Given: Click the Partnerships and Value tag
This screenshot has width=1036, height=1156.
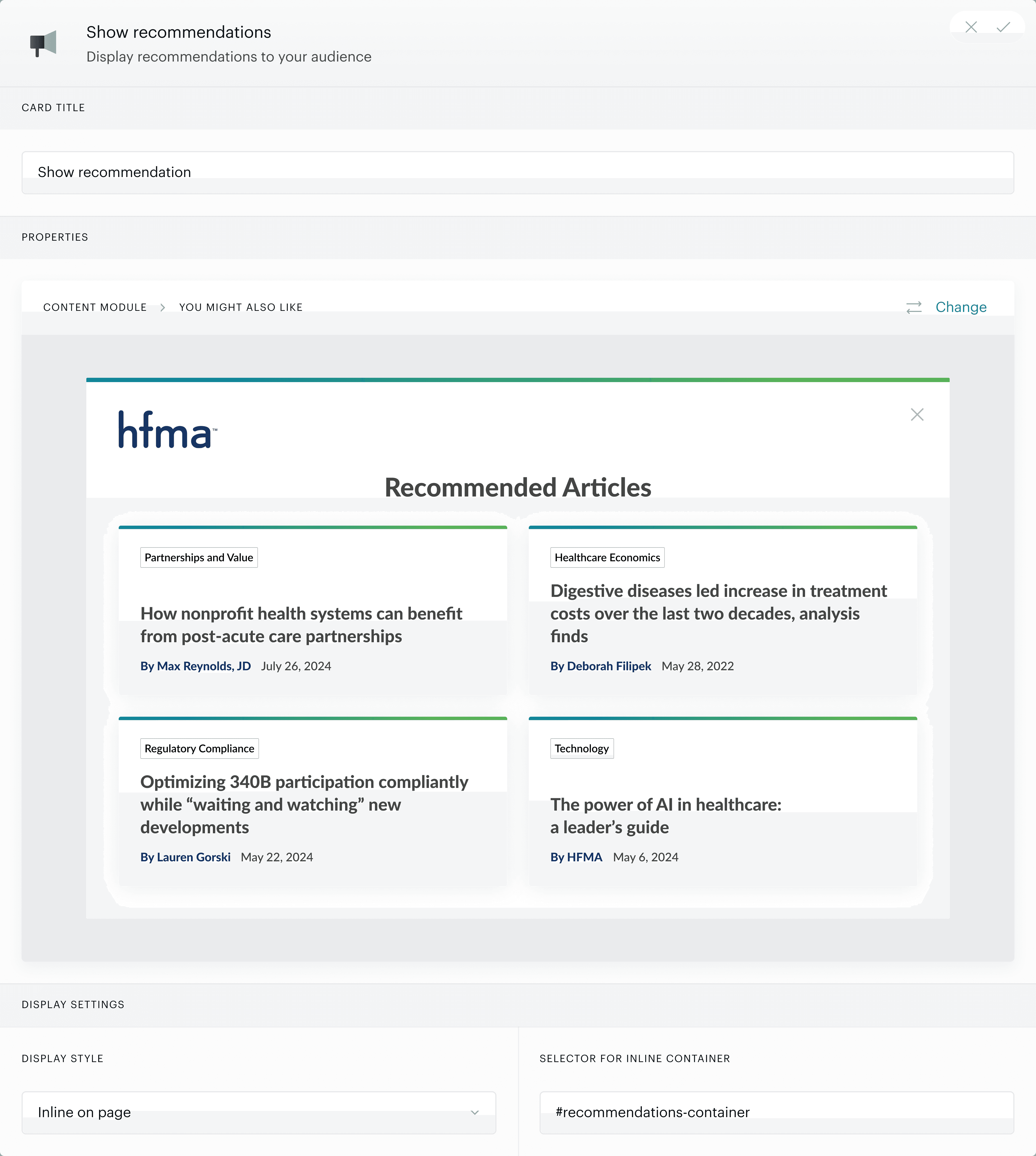Looking at the screenshot, I should pos(199,557).
